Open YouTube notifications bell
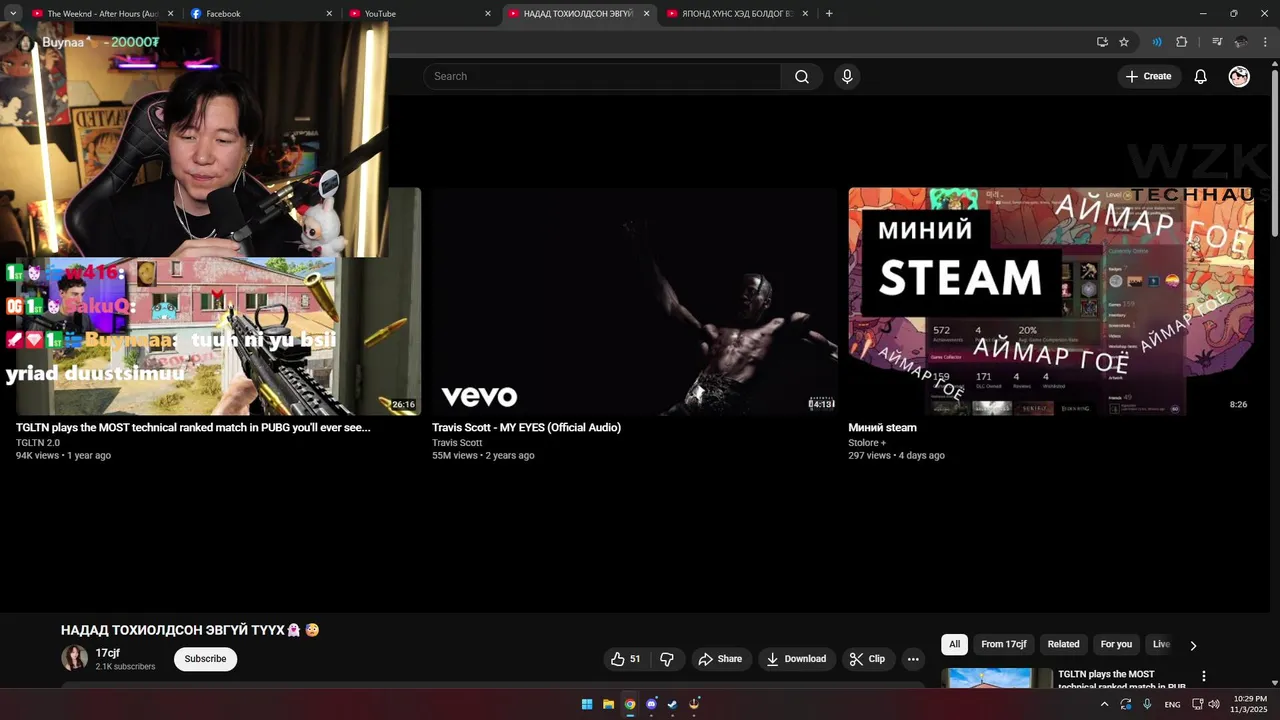Viewport: 1280px width, 720px height. (x=1200, y=77)
